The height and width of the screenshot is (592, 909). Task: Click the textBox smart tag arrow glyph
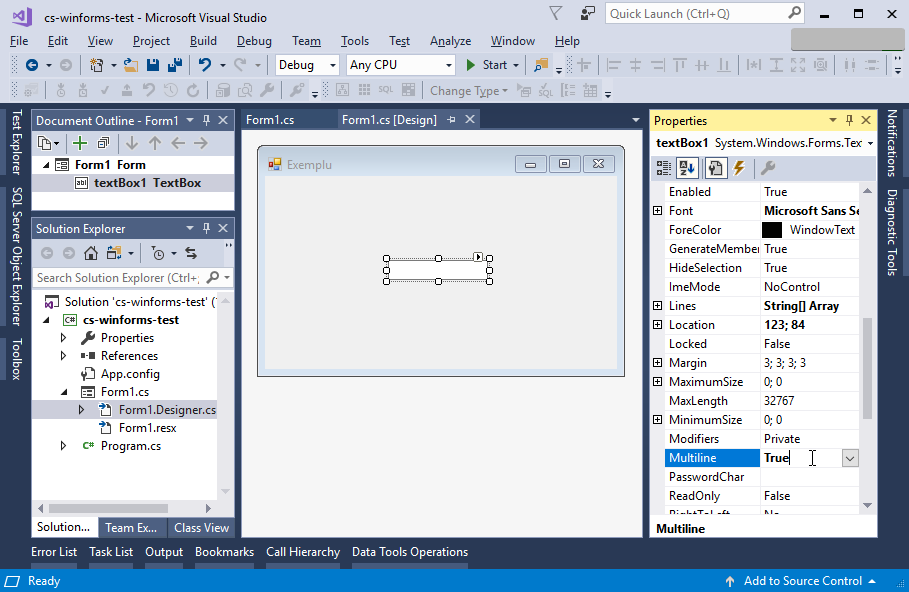(x=478, y=257)
